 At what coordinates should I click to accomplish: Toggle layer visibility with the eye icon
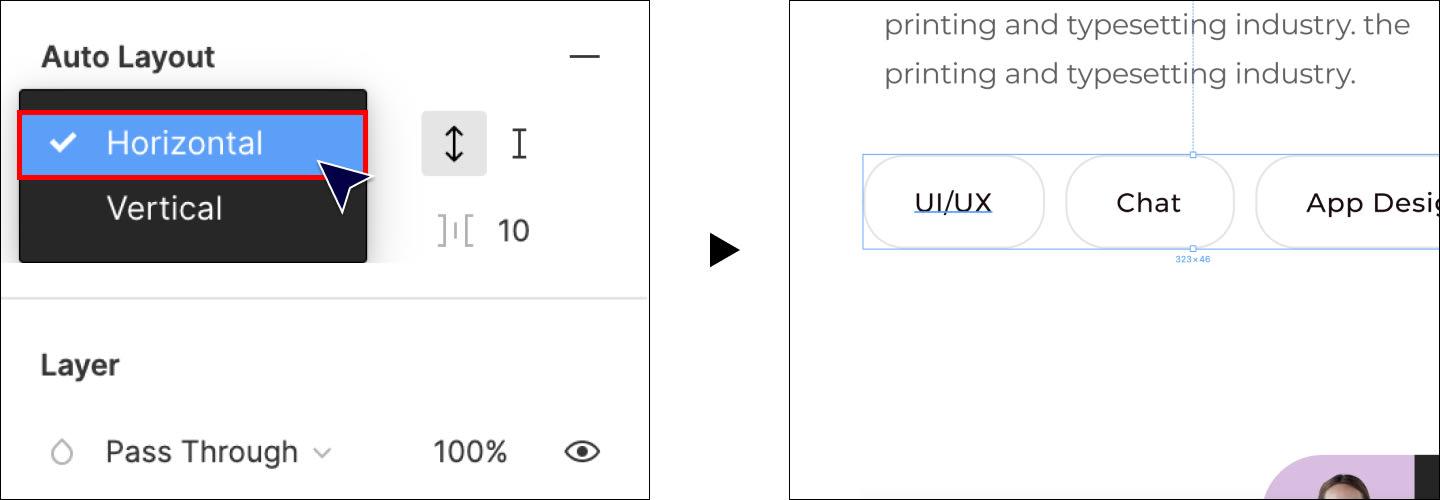[582, 452]
